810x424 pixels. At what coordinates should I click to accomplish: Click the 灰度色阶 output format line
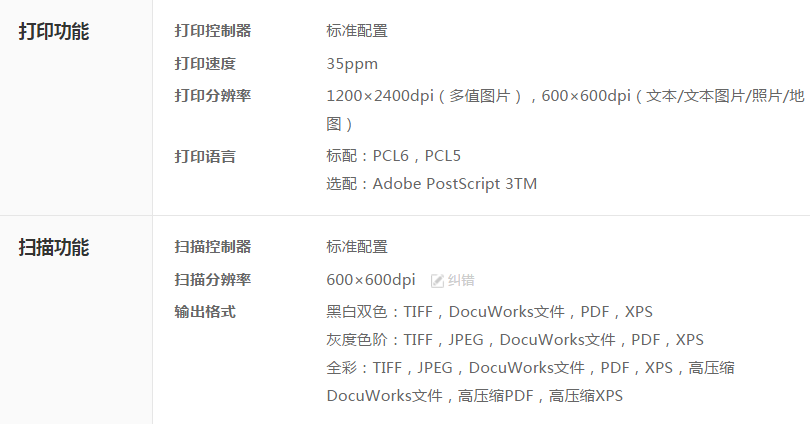pos(515,340)
